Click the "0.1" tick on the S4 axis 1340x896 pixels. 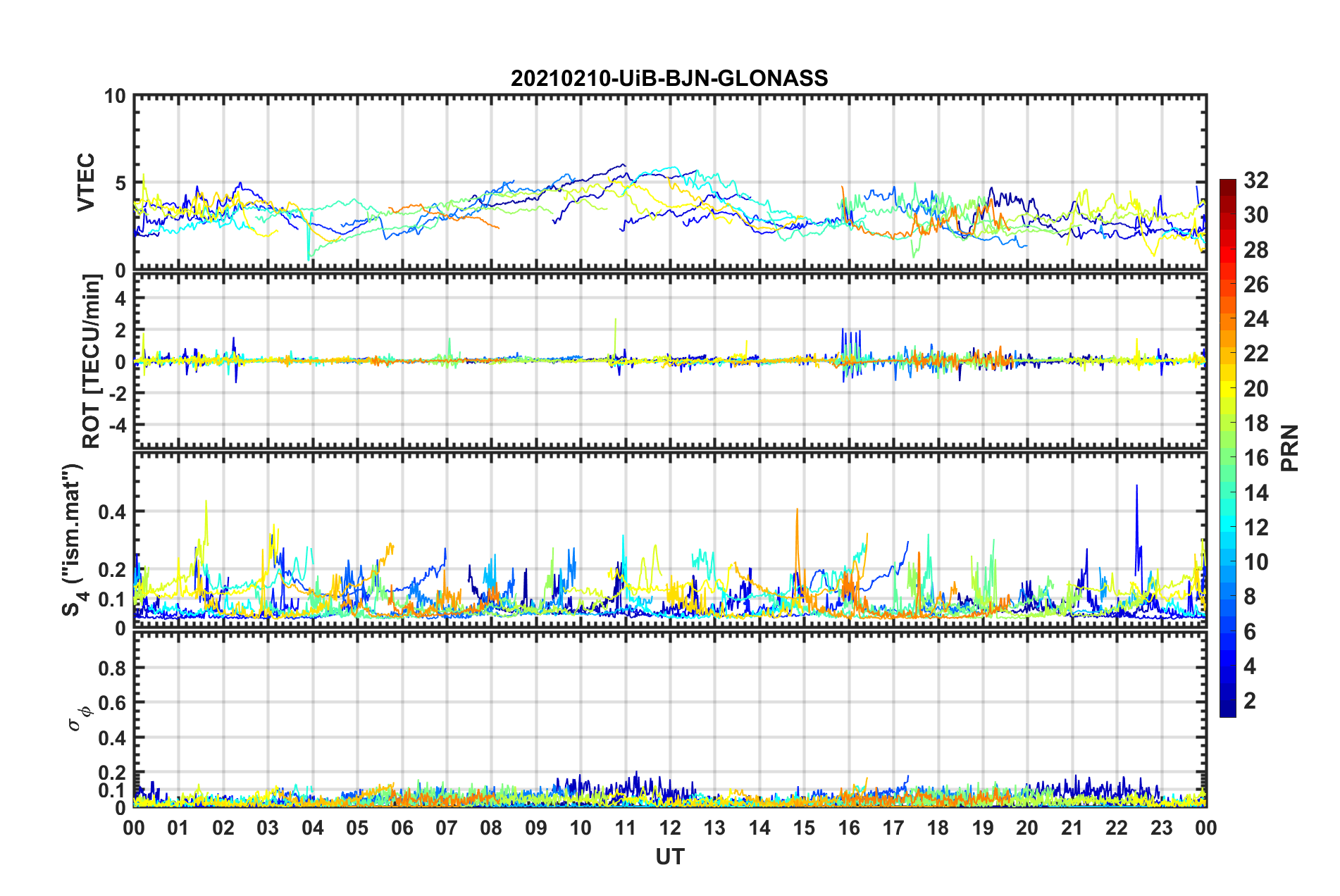click(113, 599)
